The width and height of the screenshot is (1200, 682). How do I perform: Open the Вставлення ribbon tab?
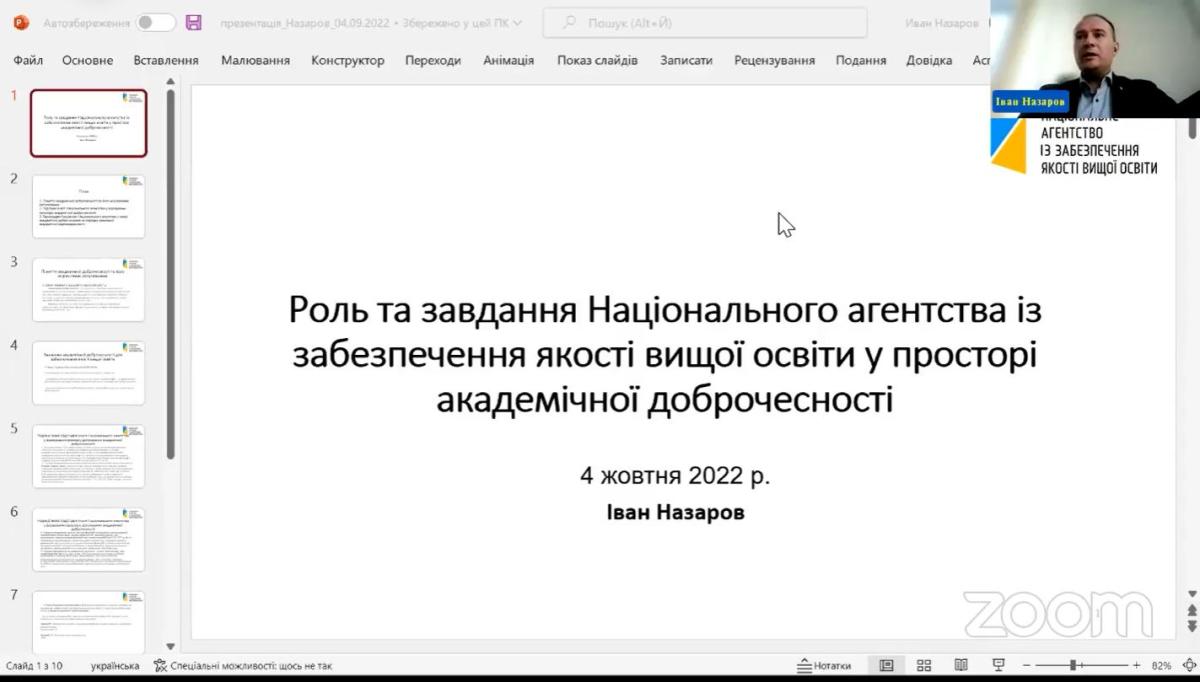point(166,60)
